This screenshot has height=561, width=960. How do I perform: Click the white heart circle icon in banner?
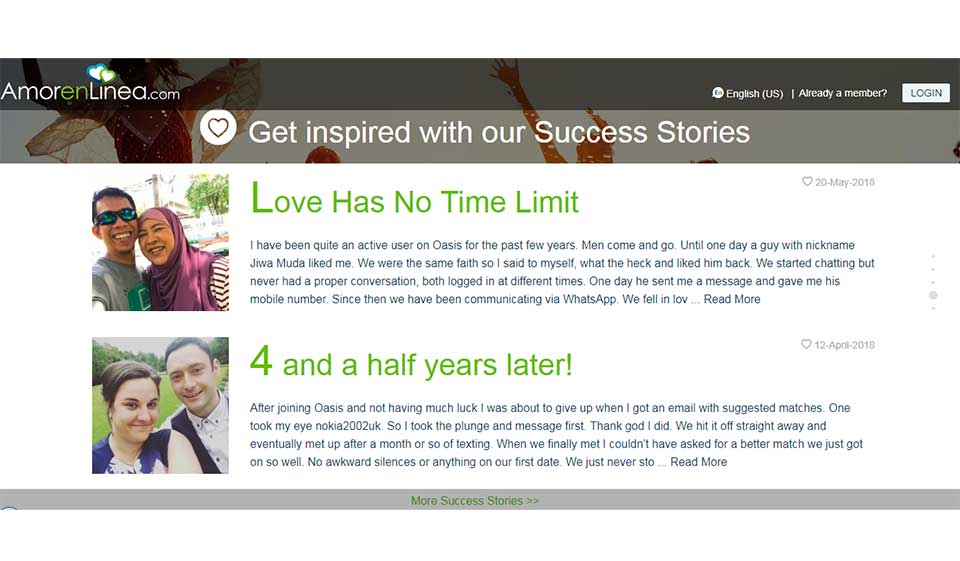[x=218, y=128]
